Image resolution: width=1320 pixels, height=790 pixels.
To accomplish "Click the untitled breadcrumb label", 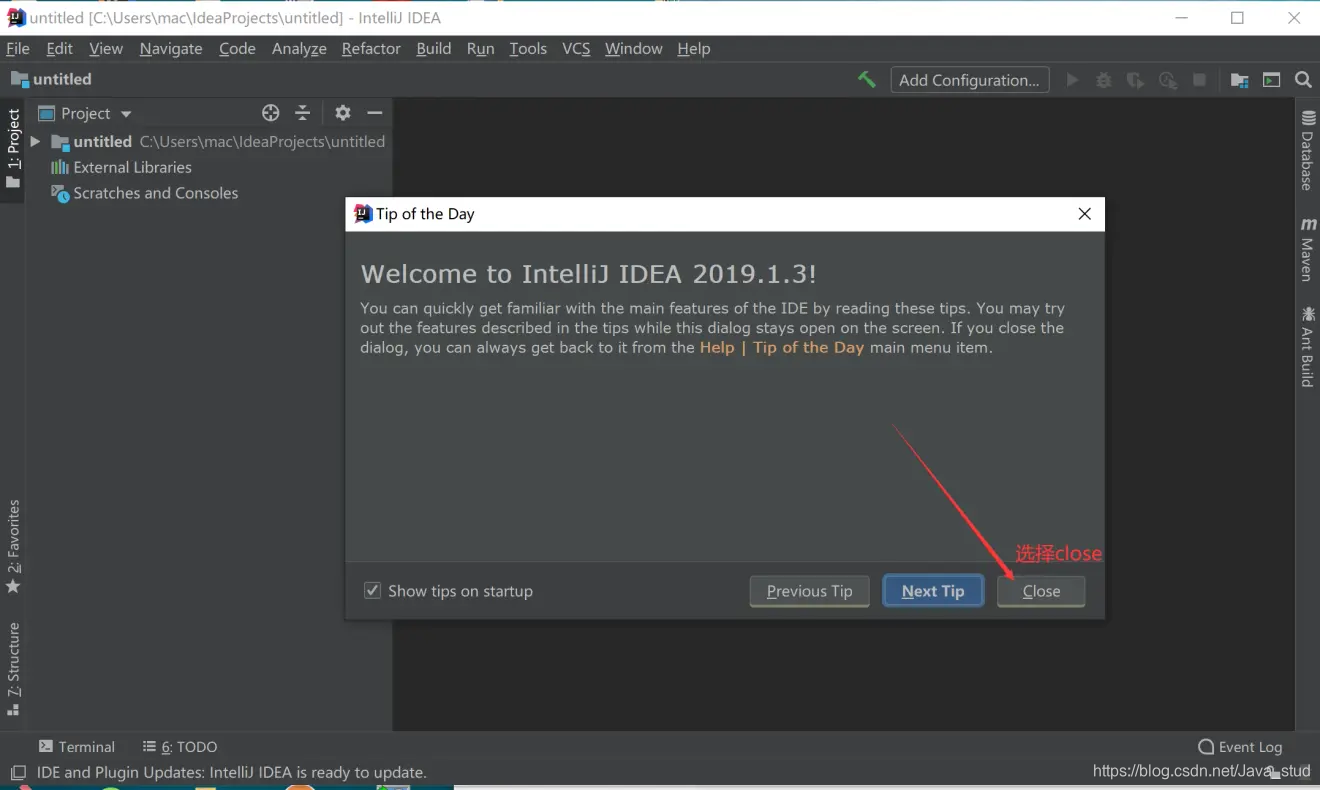I will click(62, 79).
